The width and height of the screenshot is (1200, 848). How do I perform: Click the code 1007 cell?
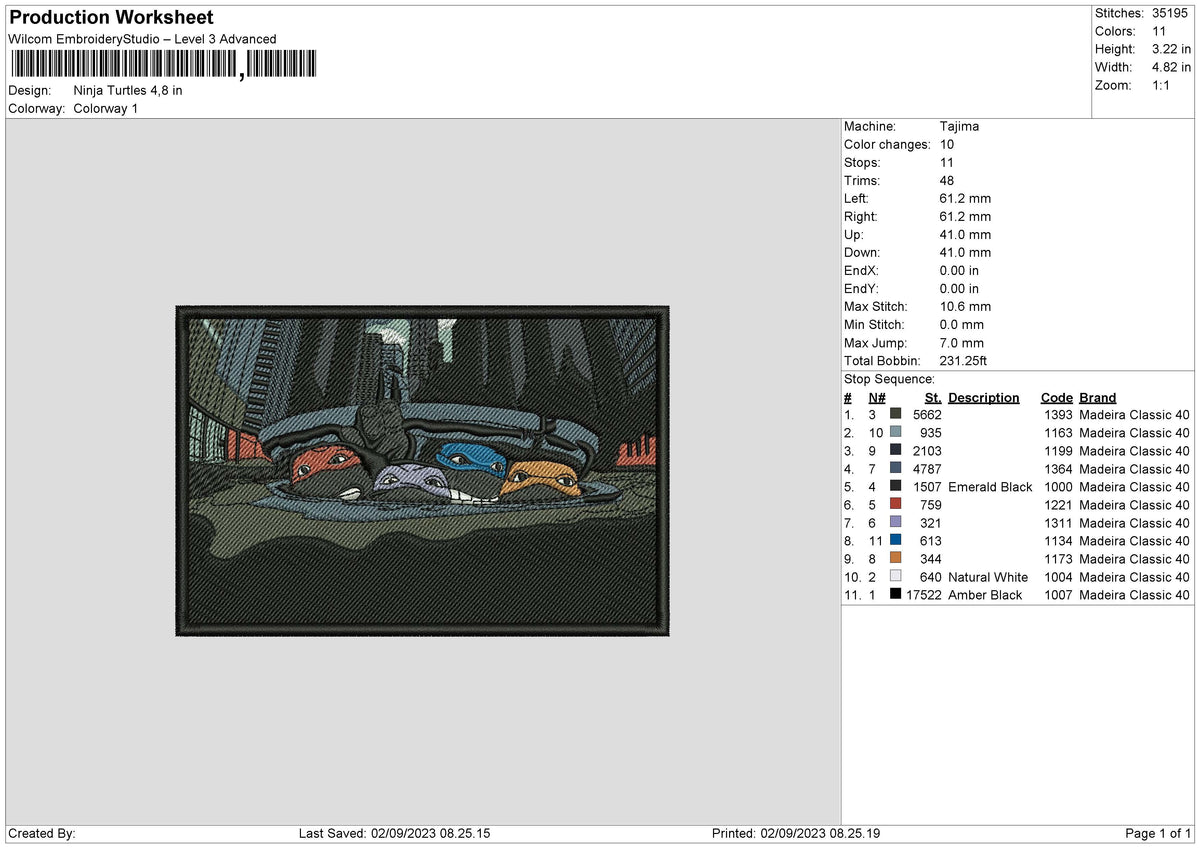point(1056,595)
